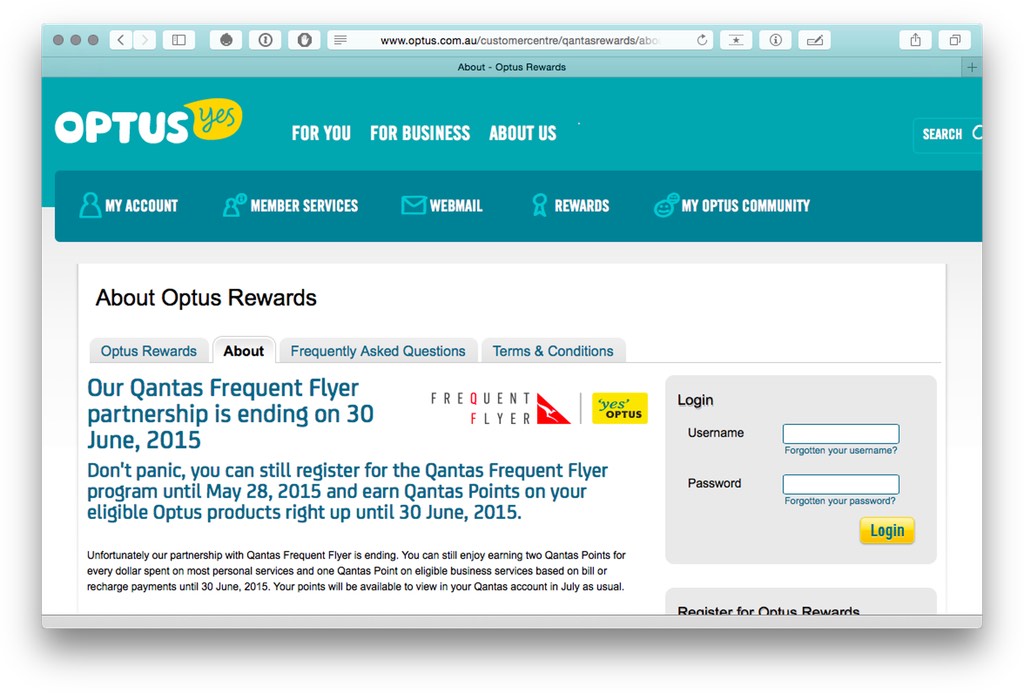Focus the Password input field
Viewport: 1024px width, 693px height.
pyautogui.click(x=840, y=484)
